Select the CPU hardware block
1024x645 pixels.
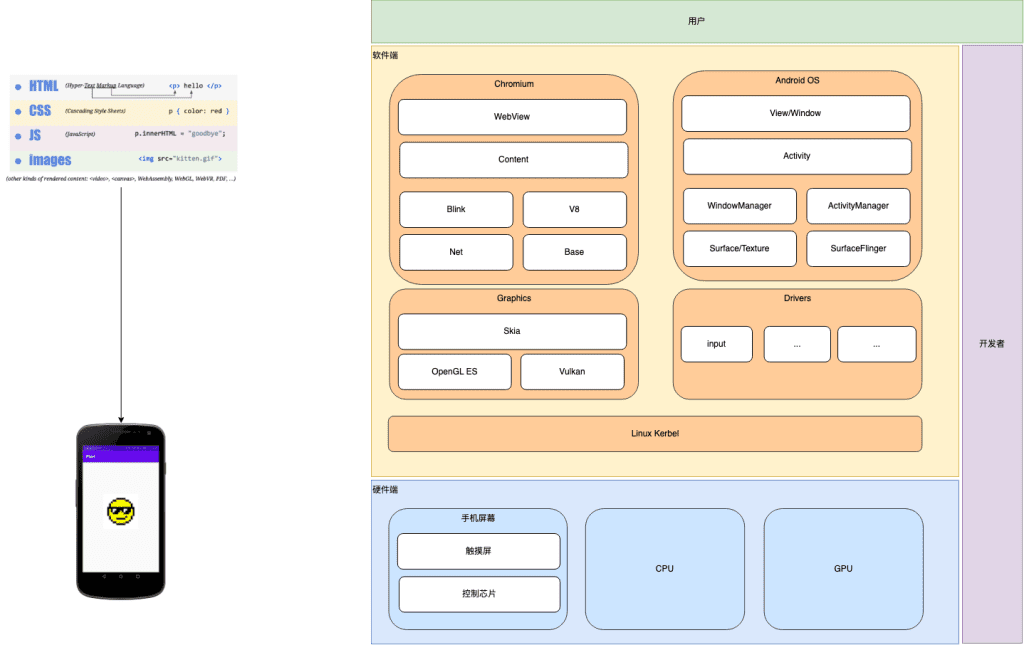[x=665, y=569]
